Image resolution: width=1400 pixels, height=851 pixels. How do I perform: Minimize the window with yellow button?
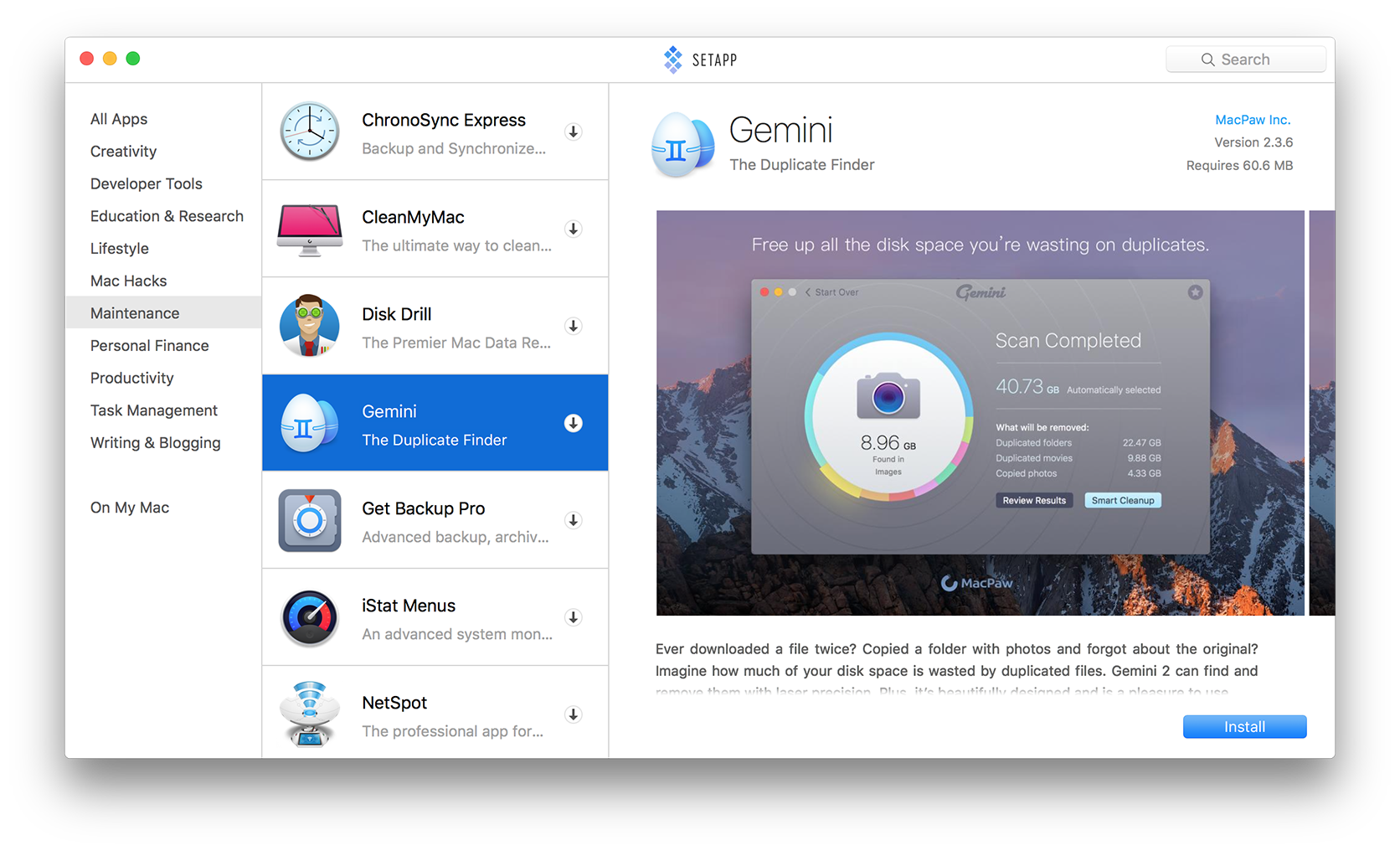click(x=110, y=59)
